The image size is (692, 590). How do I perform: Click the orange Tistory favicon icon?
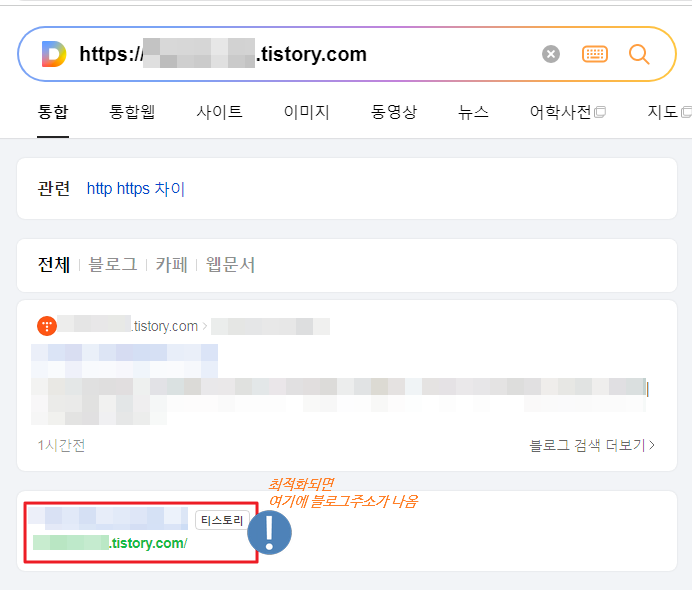point(47,326)
